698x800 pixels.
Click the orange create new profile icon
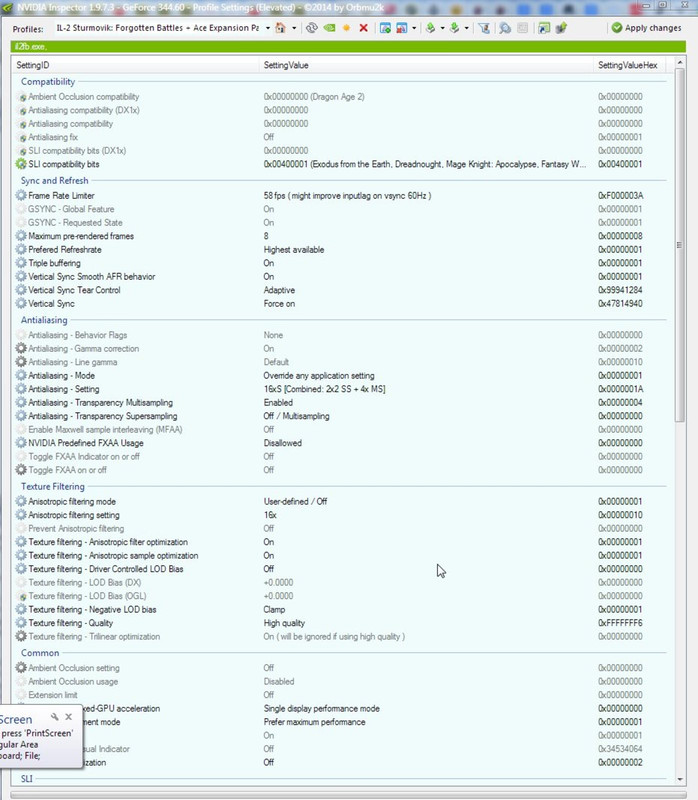tap(346, 28)
